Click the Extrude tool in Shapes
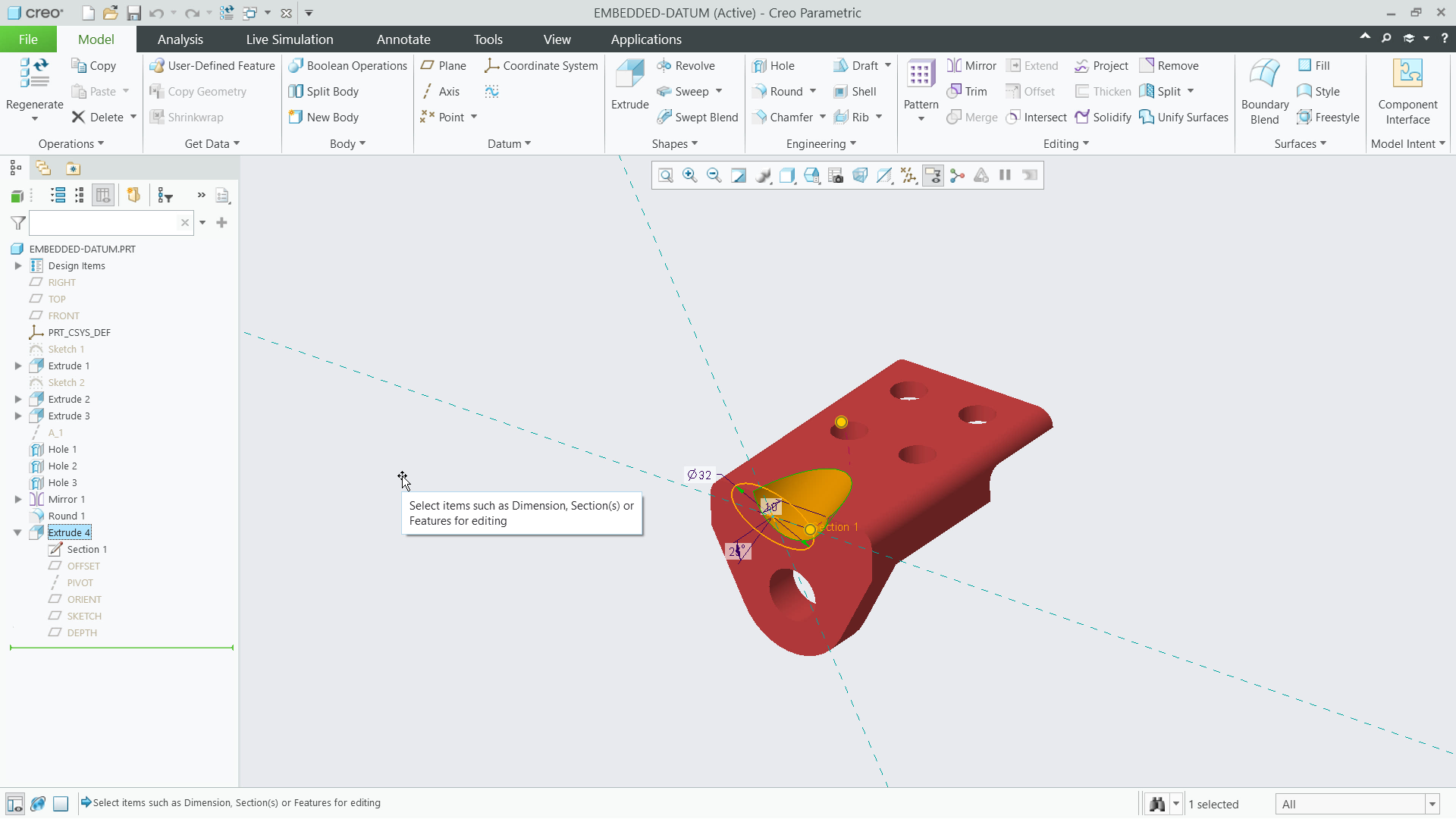Viewport: 1456px width, 819px height. (x=629, y=84)
